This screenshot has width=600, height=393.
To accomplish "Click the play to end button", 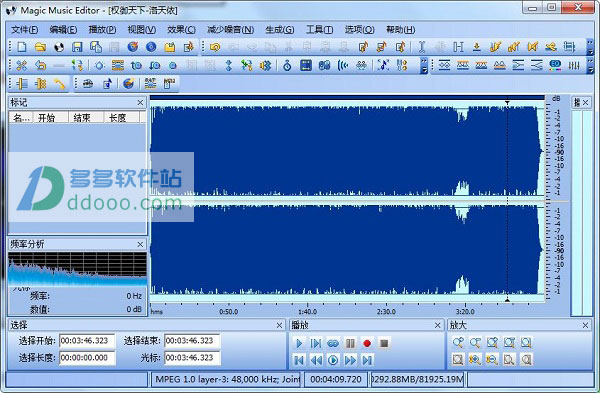I will point(316,343).
